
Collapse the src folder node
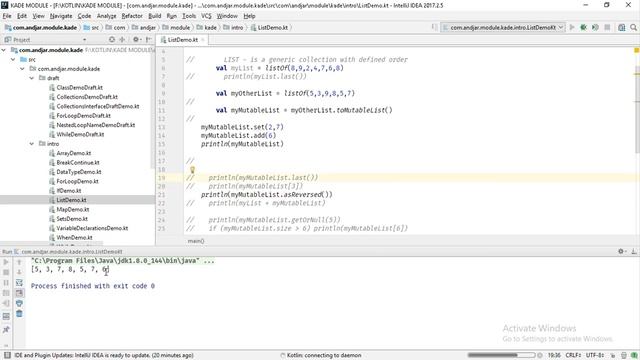point(13,59)
